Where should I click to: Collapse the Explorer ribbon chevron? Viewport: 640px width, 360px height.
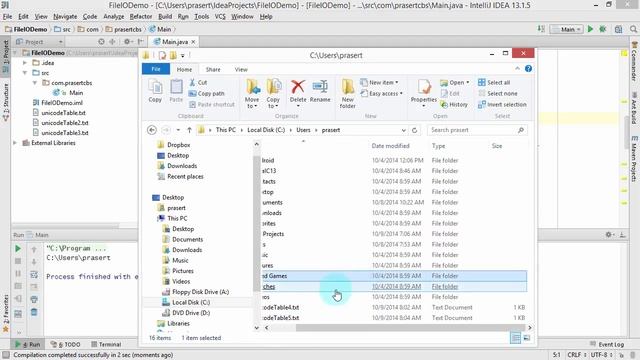click(517, 69)
